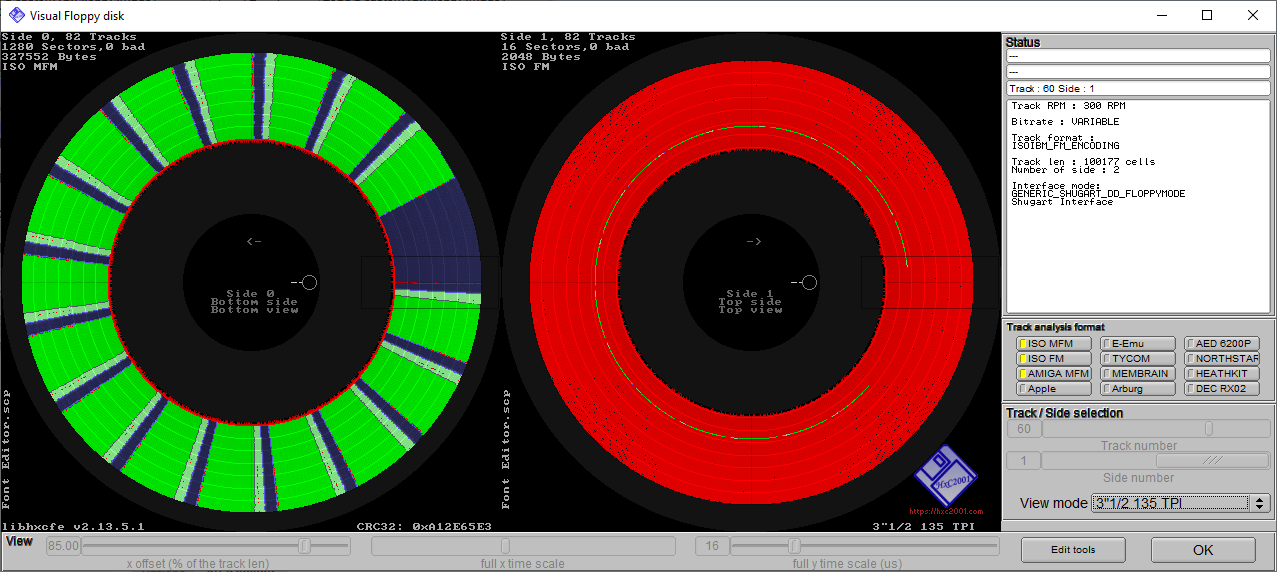Click '2048 Bytes' text on Side 1
The width and height of the screenshot is (1277, 572).
tap(541, 57)
